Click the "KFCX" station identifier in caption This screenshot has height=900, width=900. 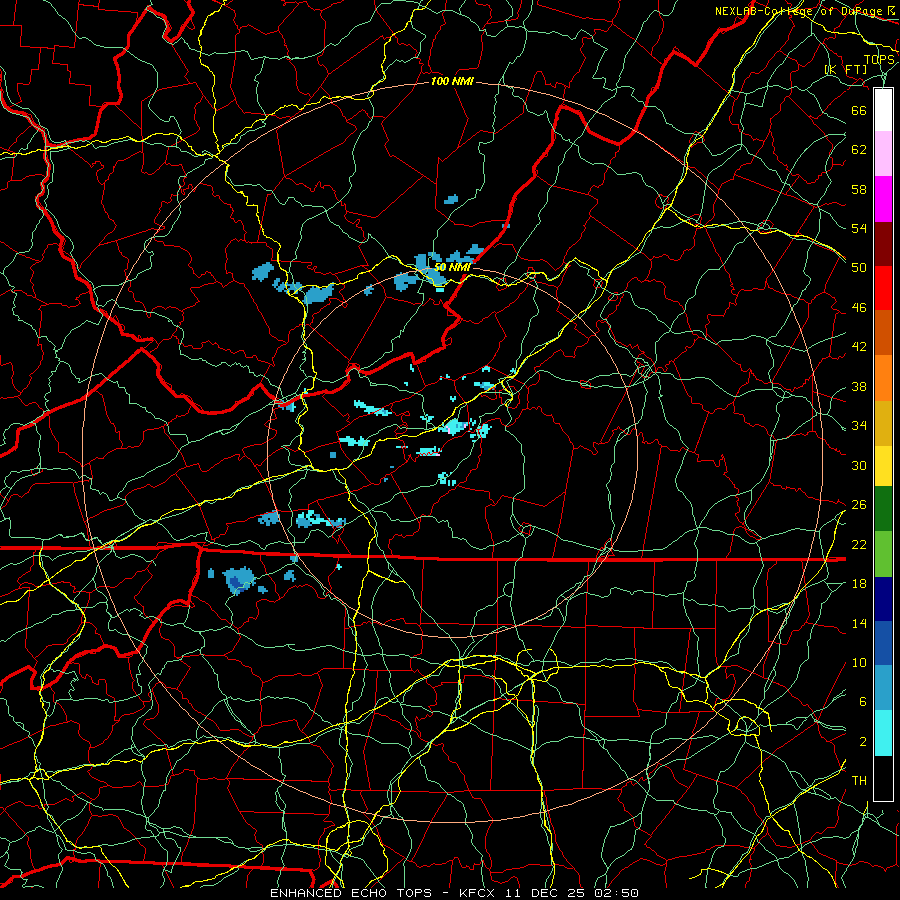click(x=479, y=893)
